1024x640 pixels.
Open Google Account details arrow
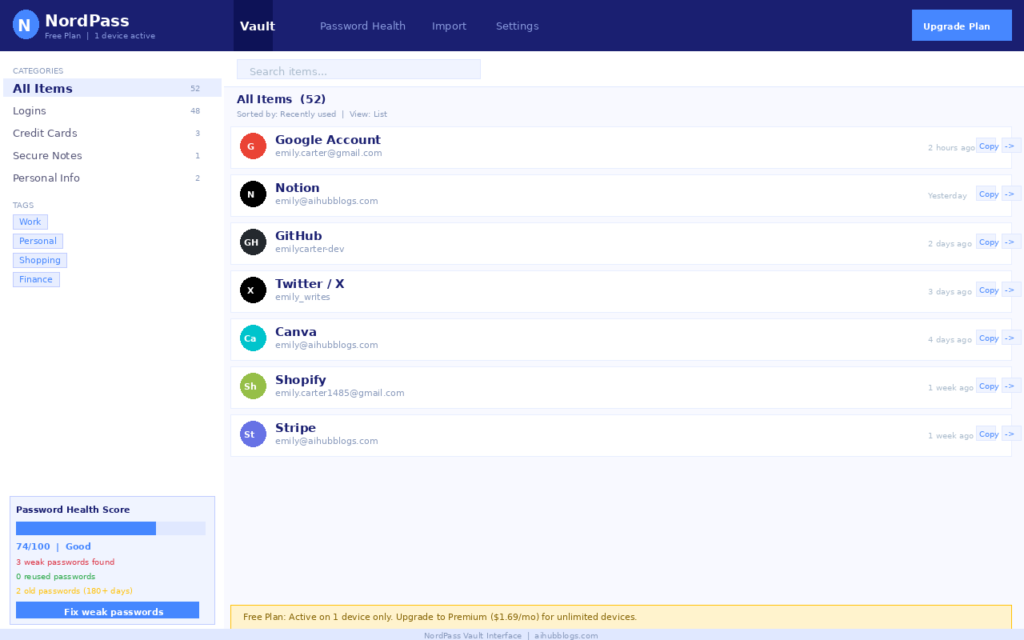pos(1010,146)
